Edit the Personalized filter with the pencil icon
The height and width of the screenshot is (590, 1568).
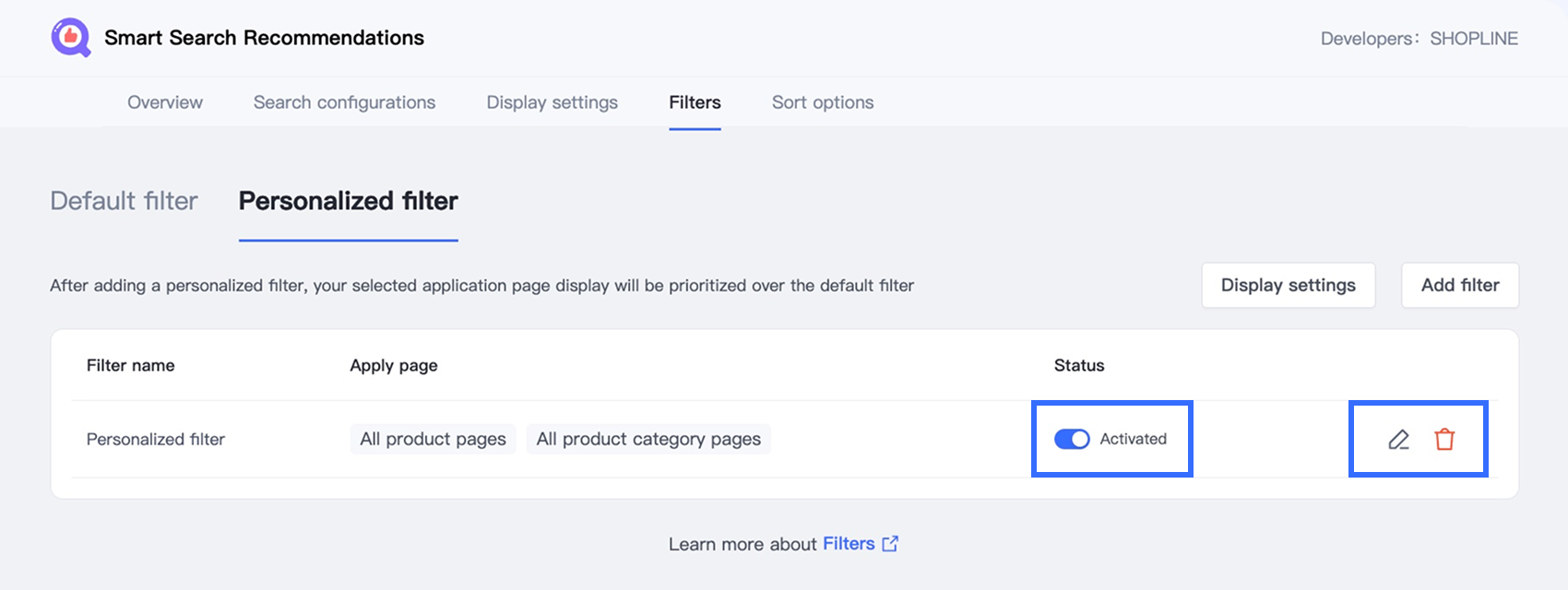(x=1398, y=440)
